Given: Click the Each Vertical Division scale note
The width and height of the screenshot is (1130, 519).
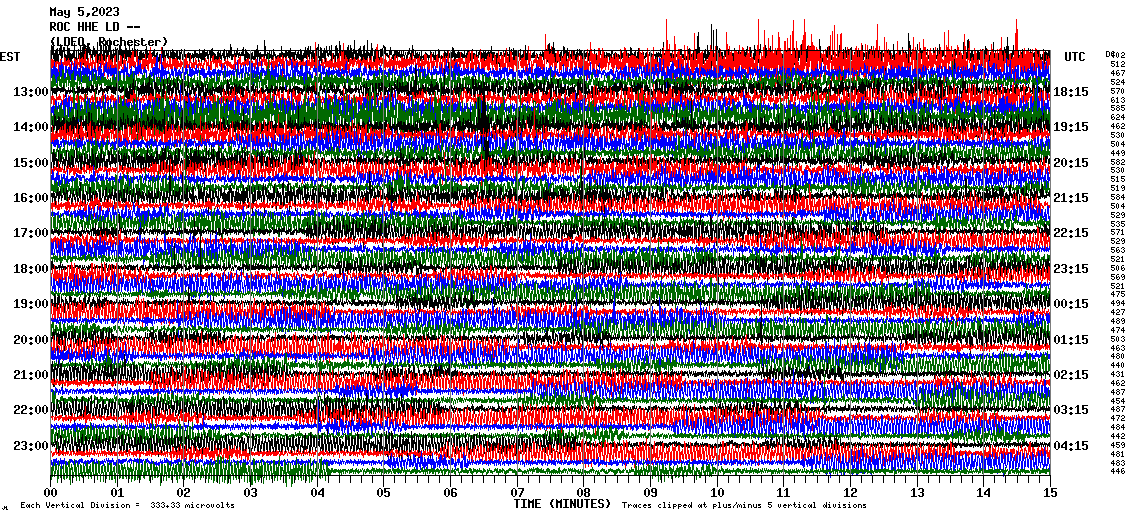Looking at the screenshot, I should [x=128, y=506].
